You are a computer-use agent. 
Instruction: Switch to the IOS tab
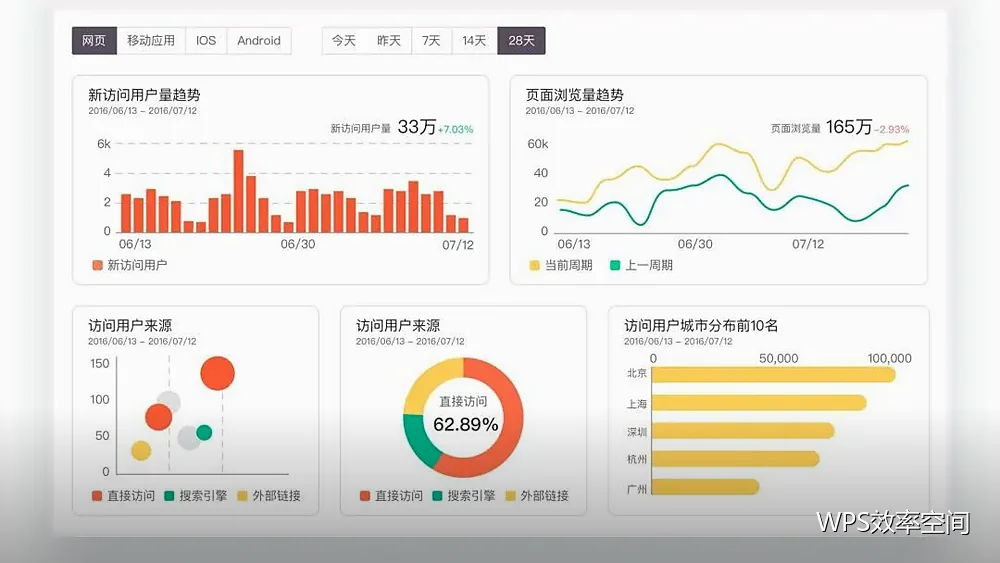click(206, 41)
